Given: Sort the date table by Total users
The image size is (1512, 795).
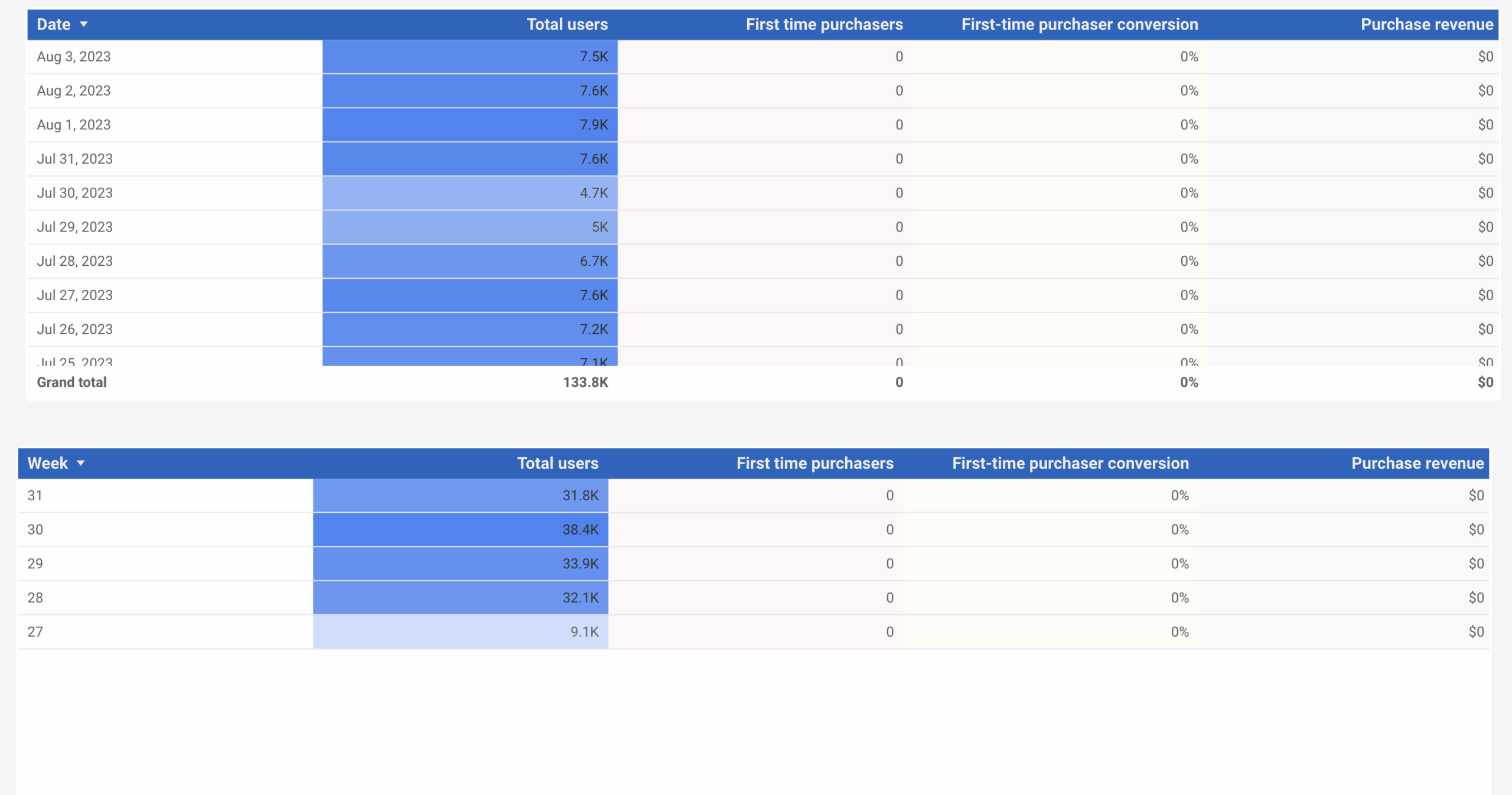Looking at the screenshot, I should [x=566, y=24].
